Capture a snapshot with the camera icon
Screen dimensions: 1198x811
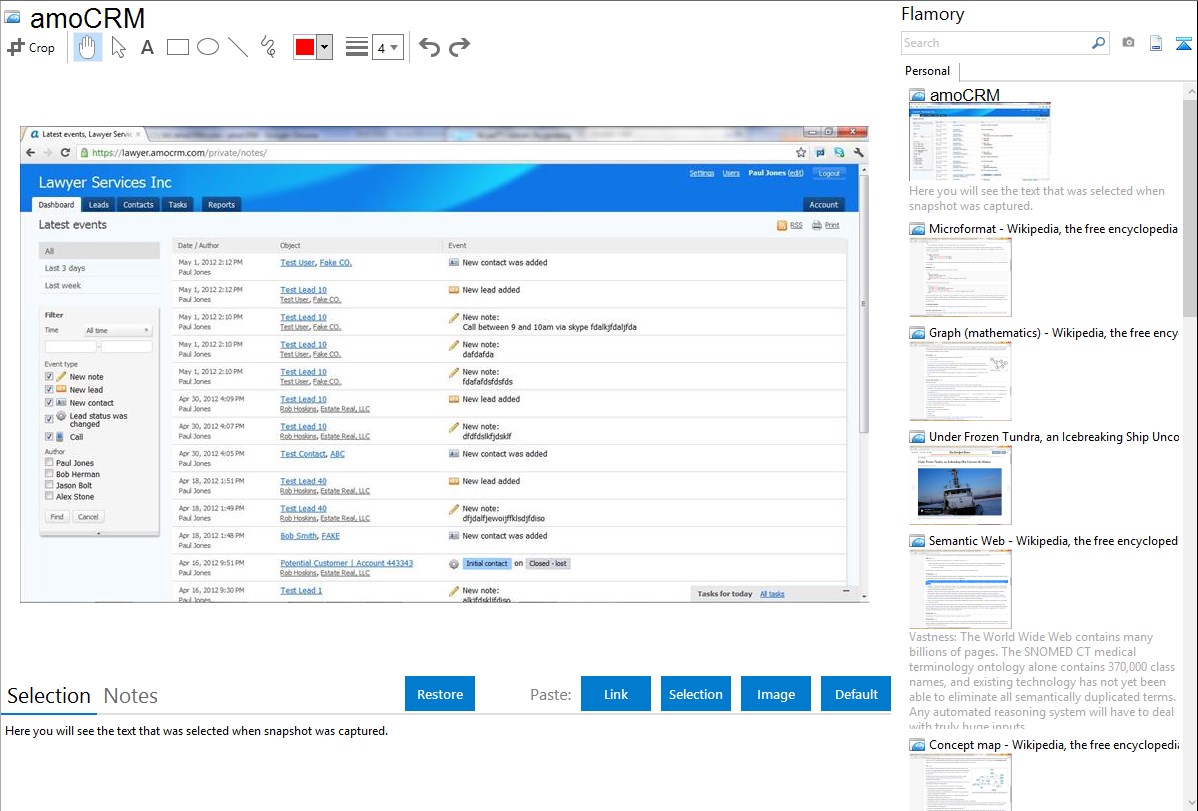coord(1128,43)
